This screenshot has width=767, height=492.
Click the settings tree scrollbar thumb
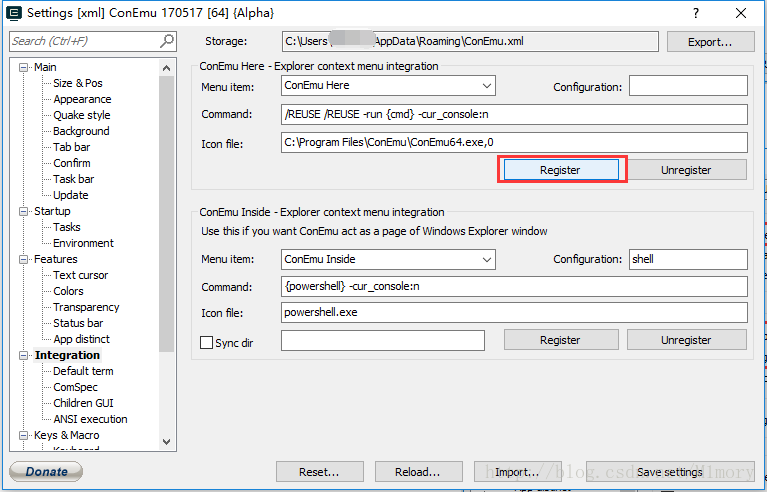[166, 214]
